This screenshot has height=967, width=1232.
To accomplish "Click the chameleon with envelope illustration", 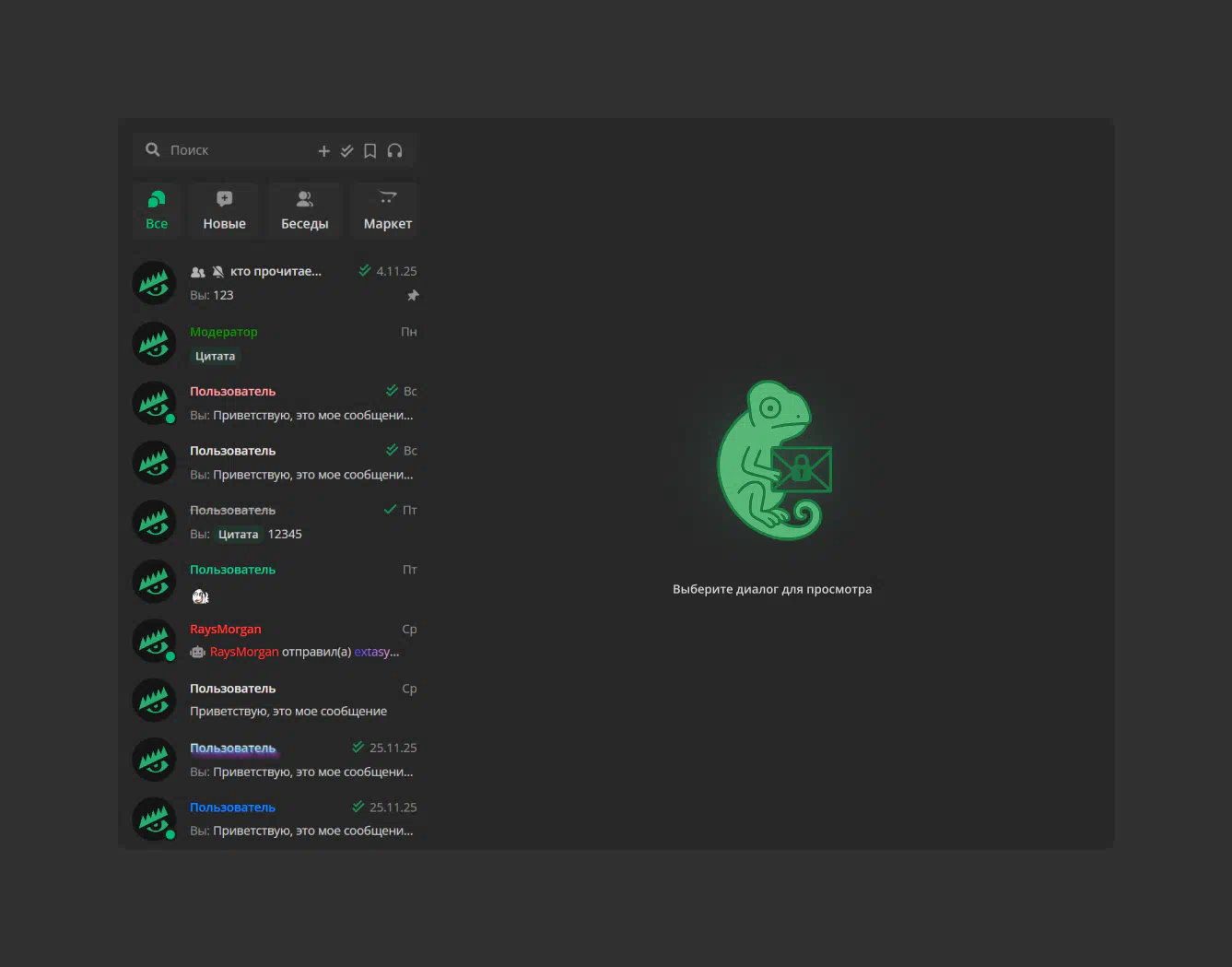I will click(x=774, y=461).
